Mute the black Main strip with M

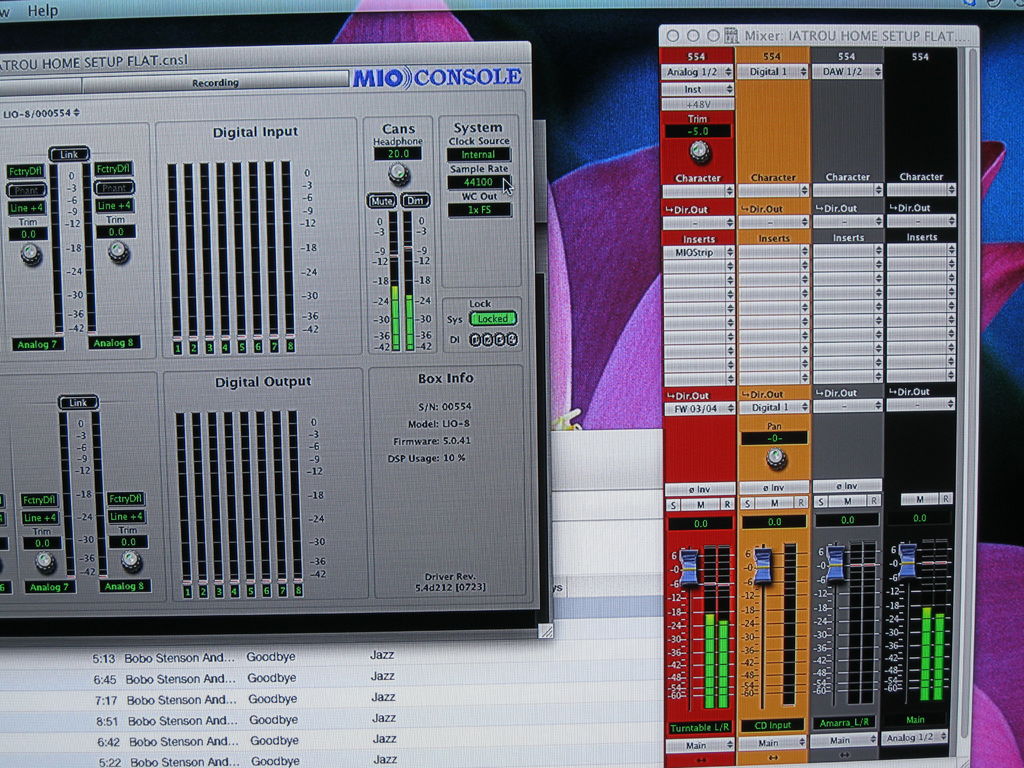(920, 500)
